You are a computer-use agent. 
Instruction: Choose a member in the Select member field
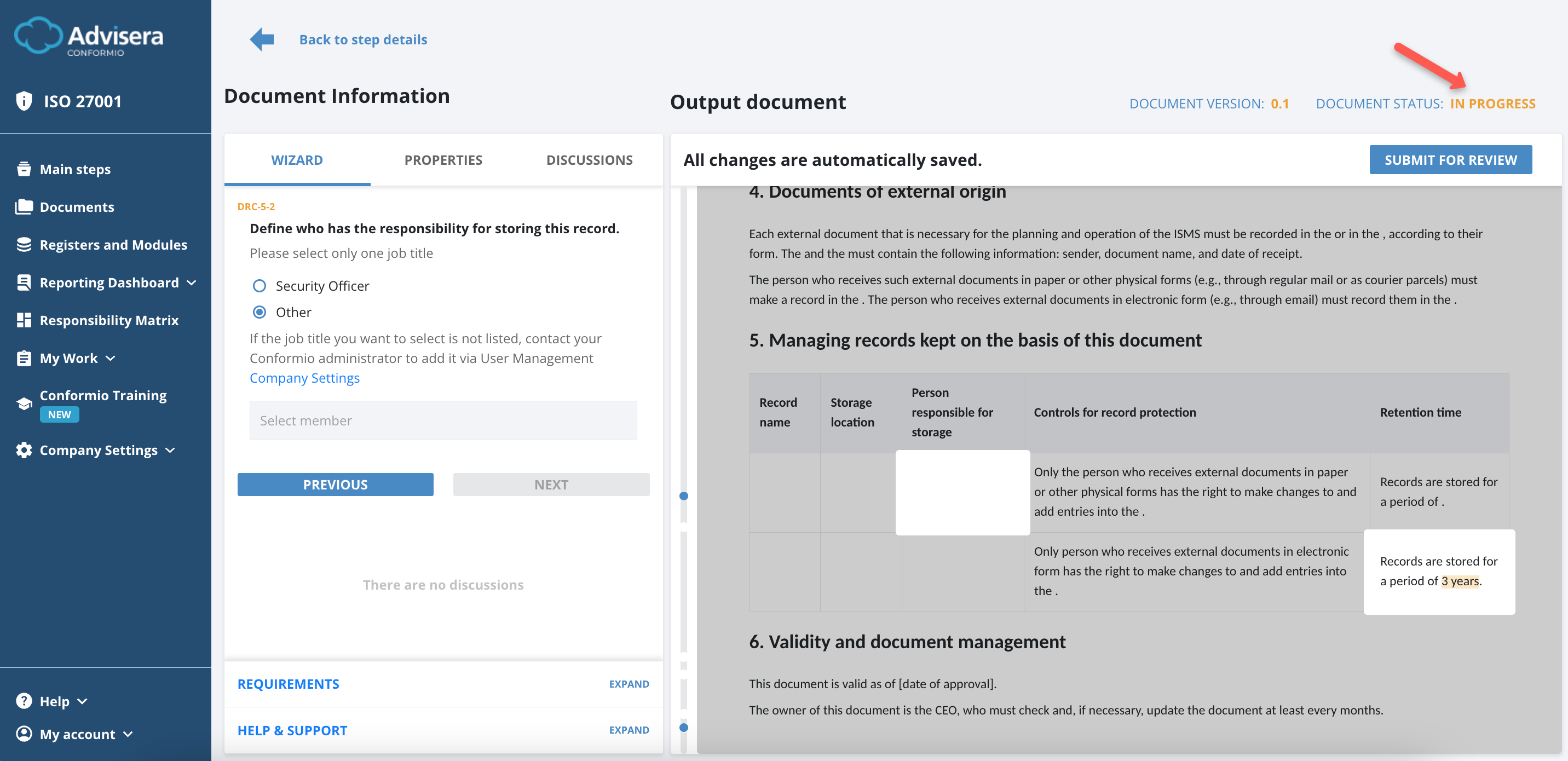[443, 420]
